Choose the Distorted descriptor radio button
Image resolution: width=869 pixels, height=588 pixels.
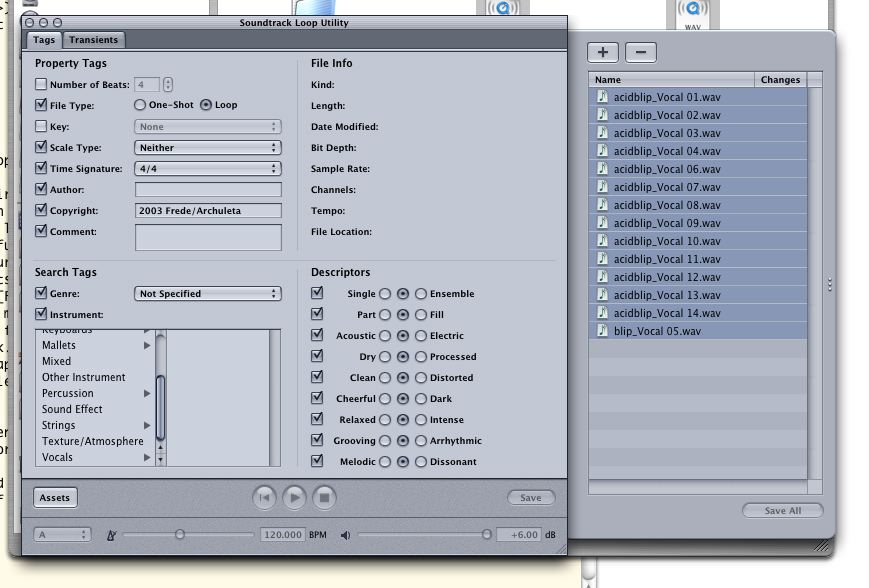[421, 378]
